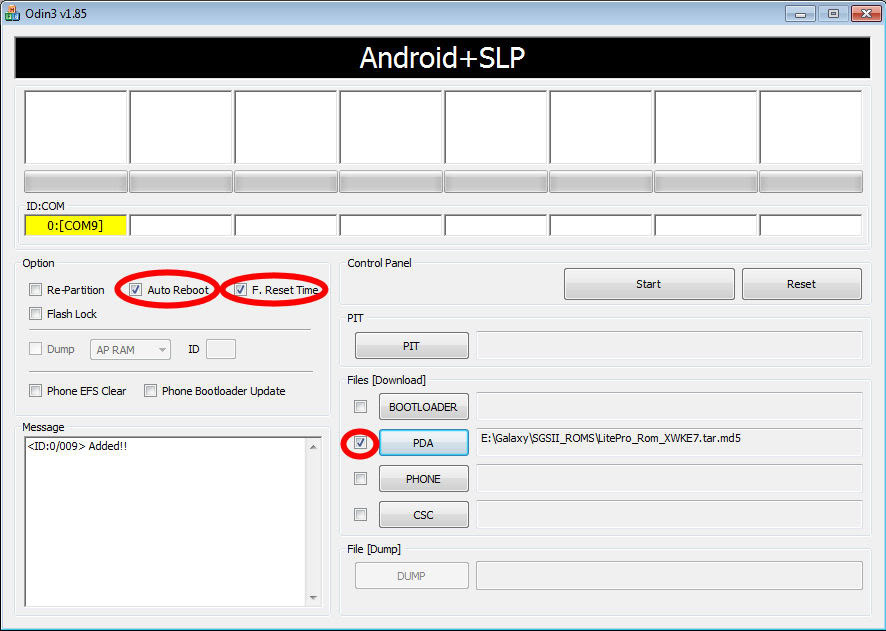
Task: Click the File [Dump] path field
Action: (670, 575)
